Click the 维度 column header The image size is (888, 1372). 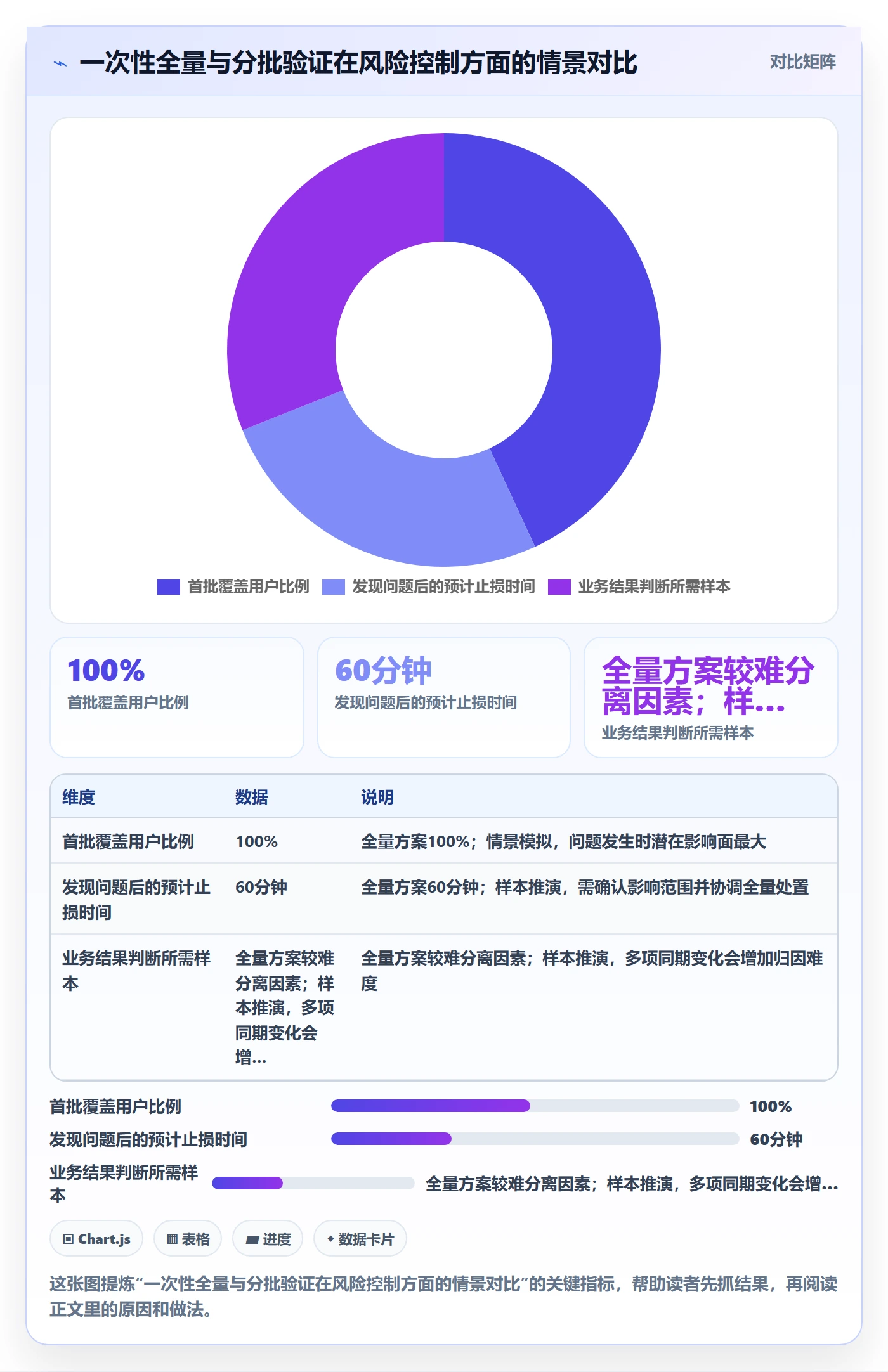79,797
